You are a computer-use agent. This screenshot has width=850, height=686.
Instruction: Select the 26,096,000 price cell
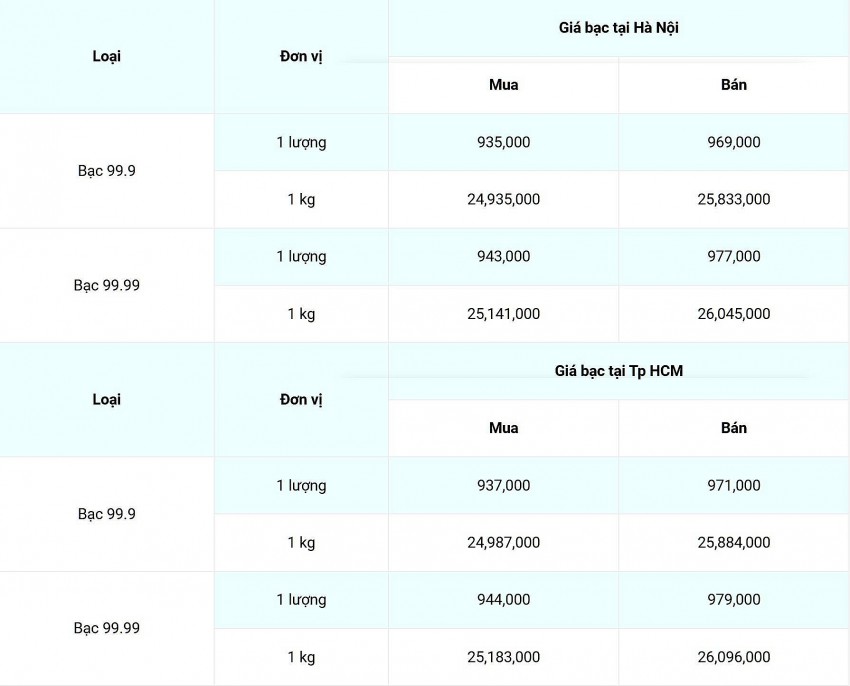pos(734,657)
